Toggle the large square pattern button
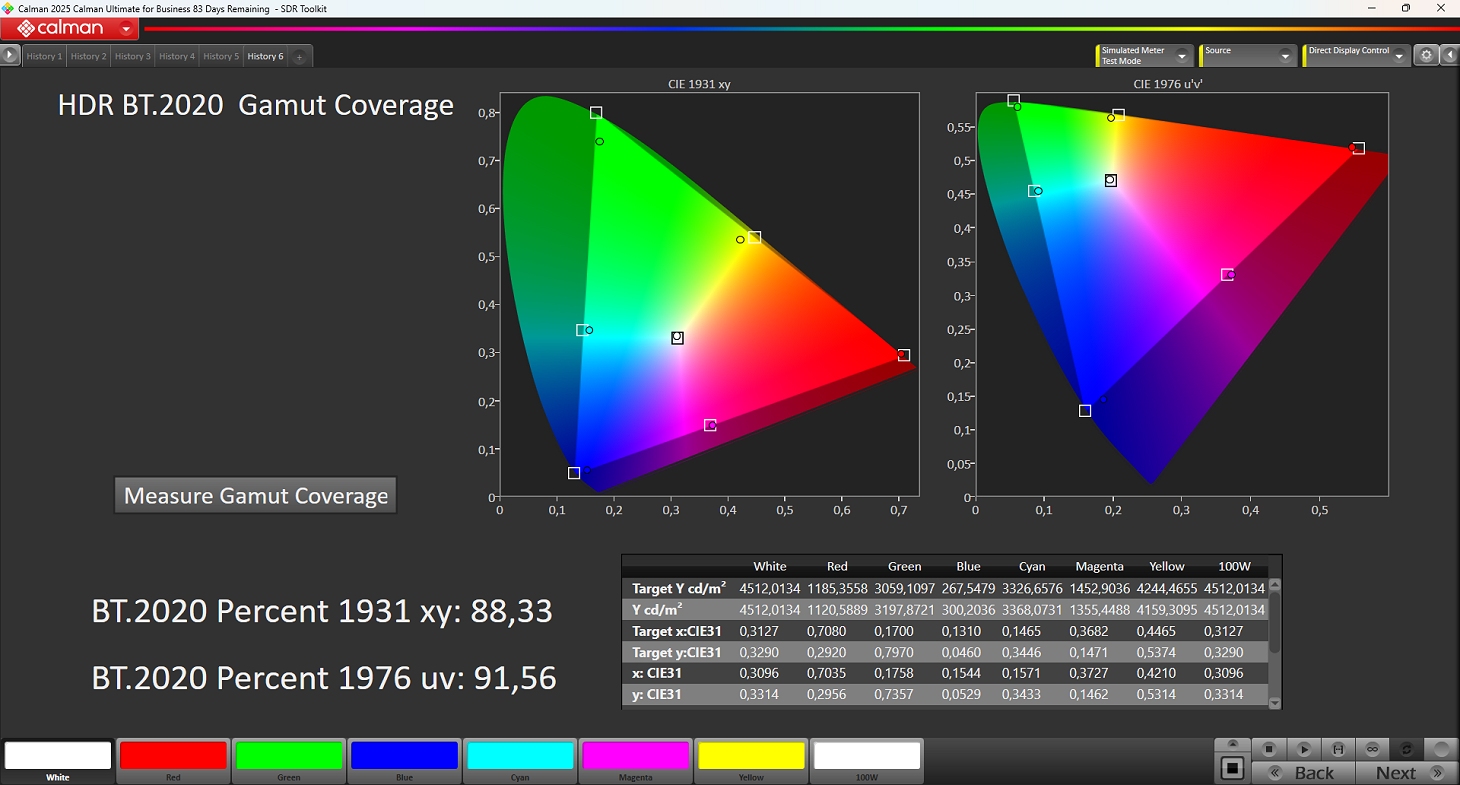 pyautogui.click(x=1233, y=768)
